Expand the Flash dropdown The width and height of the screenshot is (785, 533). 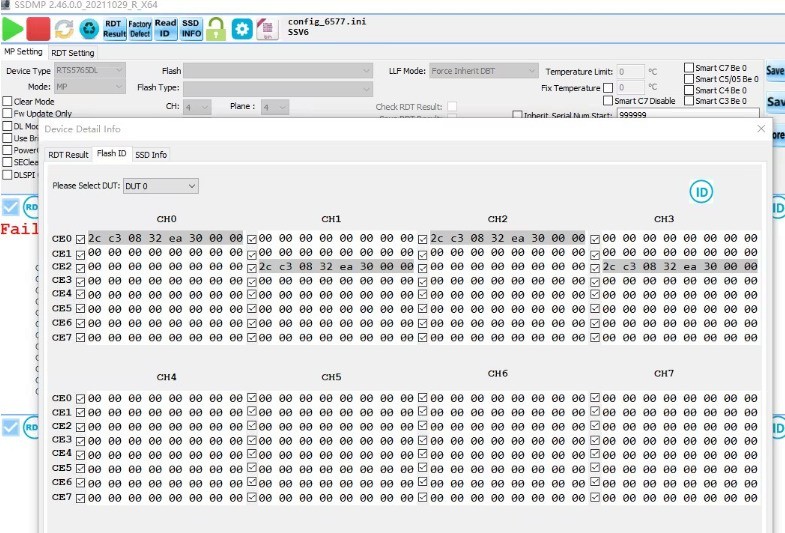pyautogui.click(x=278, y=71)
